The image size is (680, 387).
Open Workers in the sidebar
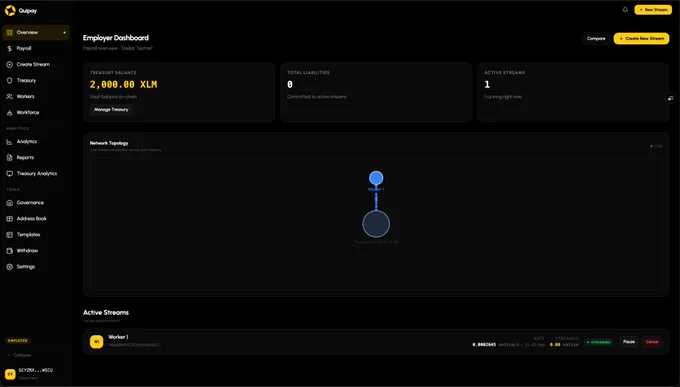36,97
